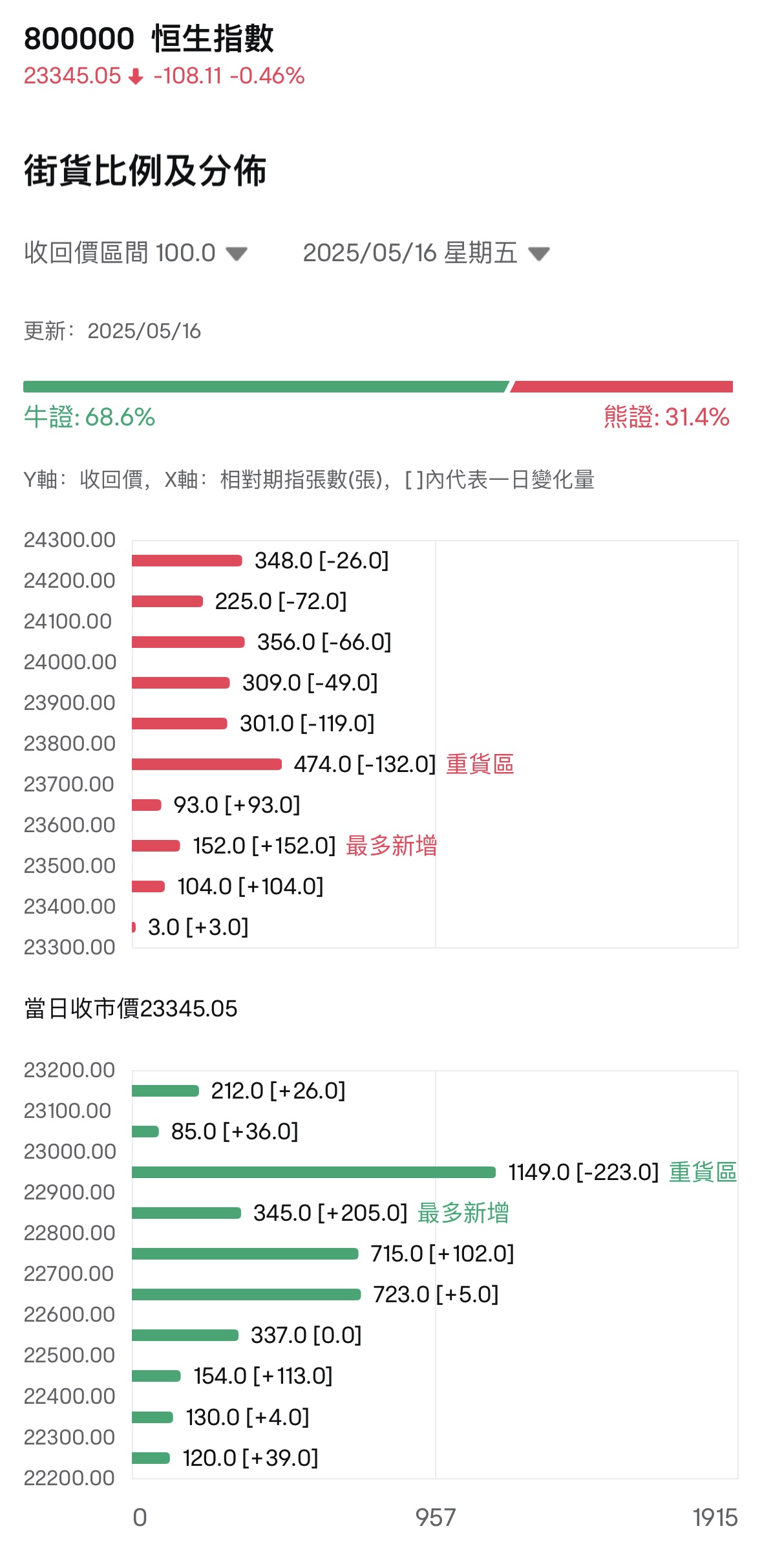Select the red bar labeled 348.0 [-26.0]
762x1568 pixels.
coord(187,561)
